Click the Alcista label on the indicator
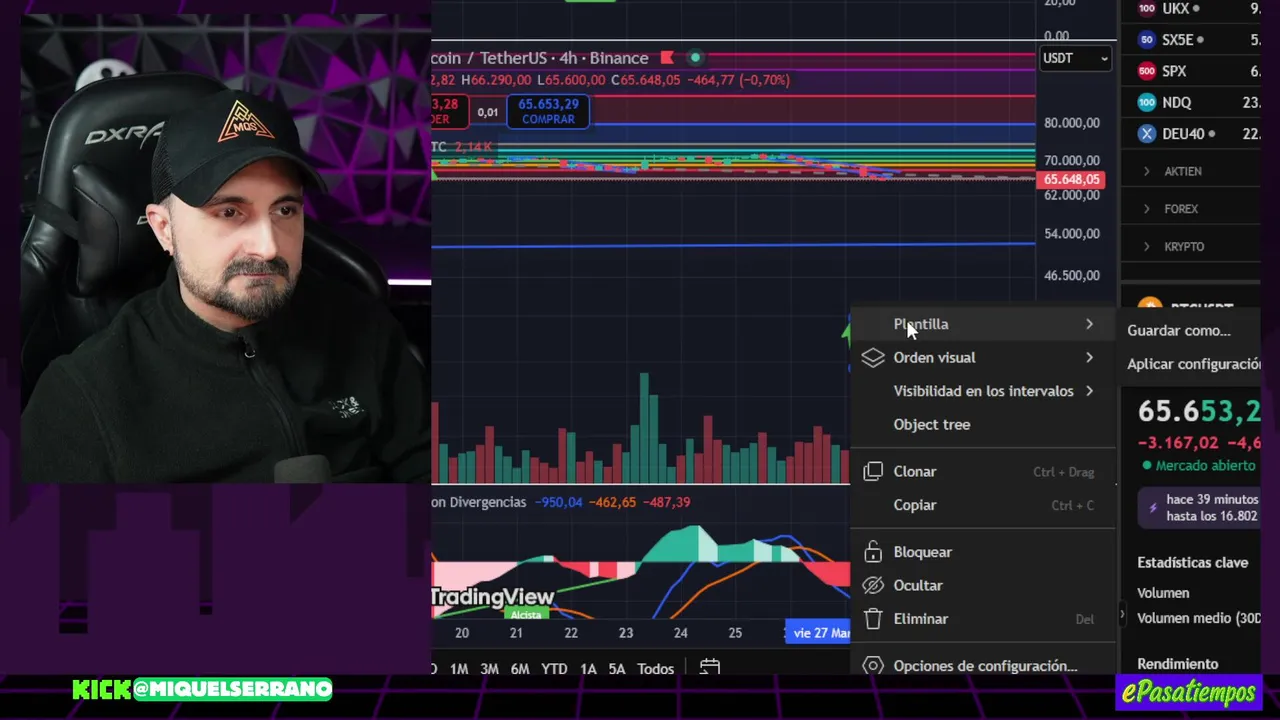Image resolution: width=1280 pixels, height=720 pixels. (525, 614)
